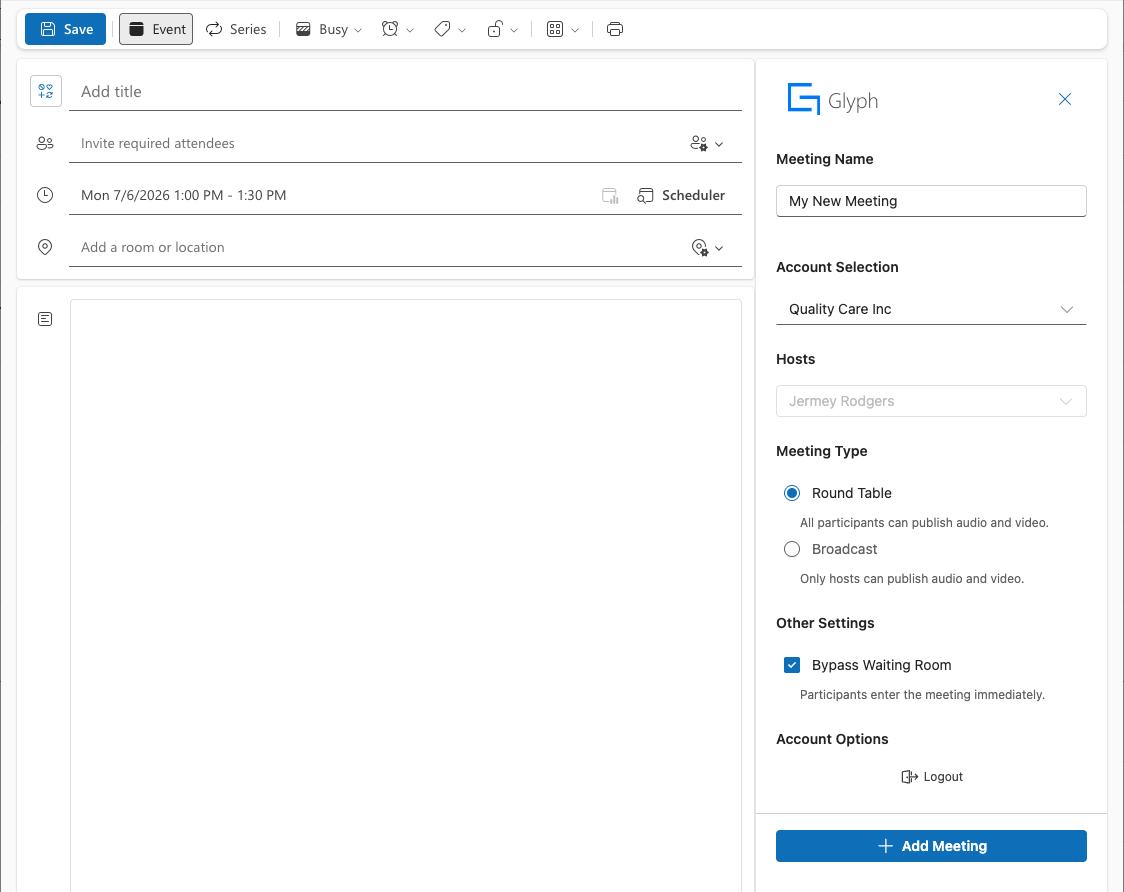Click the Logout link

[x=931, y=777]
